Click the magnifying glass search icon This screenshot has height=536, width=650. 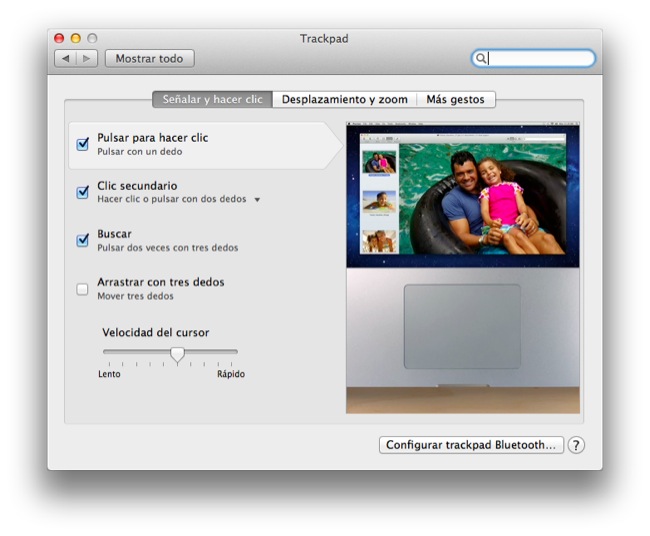point(481,59)
